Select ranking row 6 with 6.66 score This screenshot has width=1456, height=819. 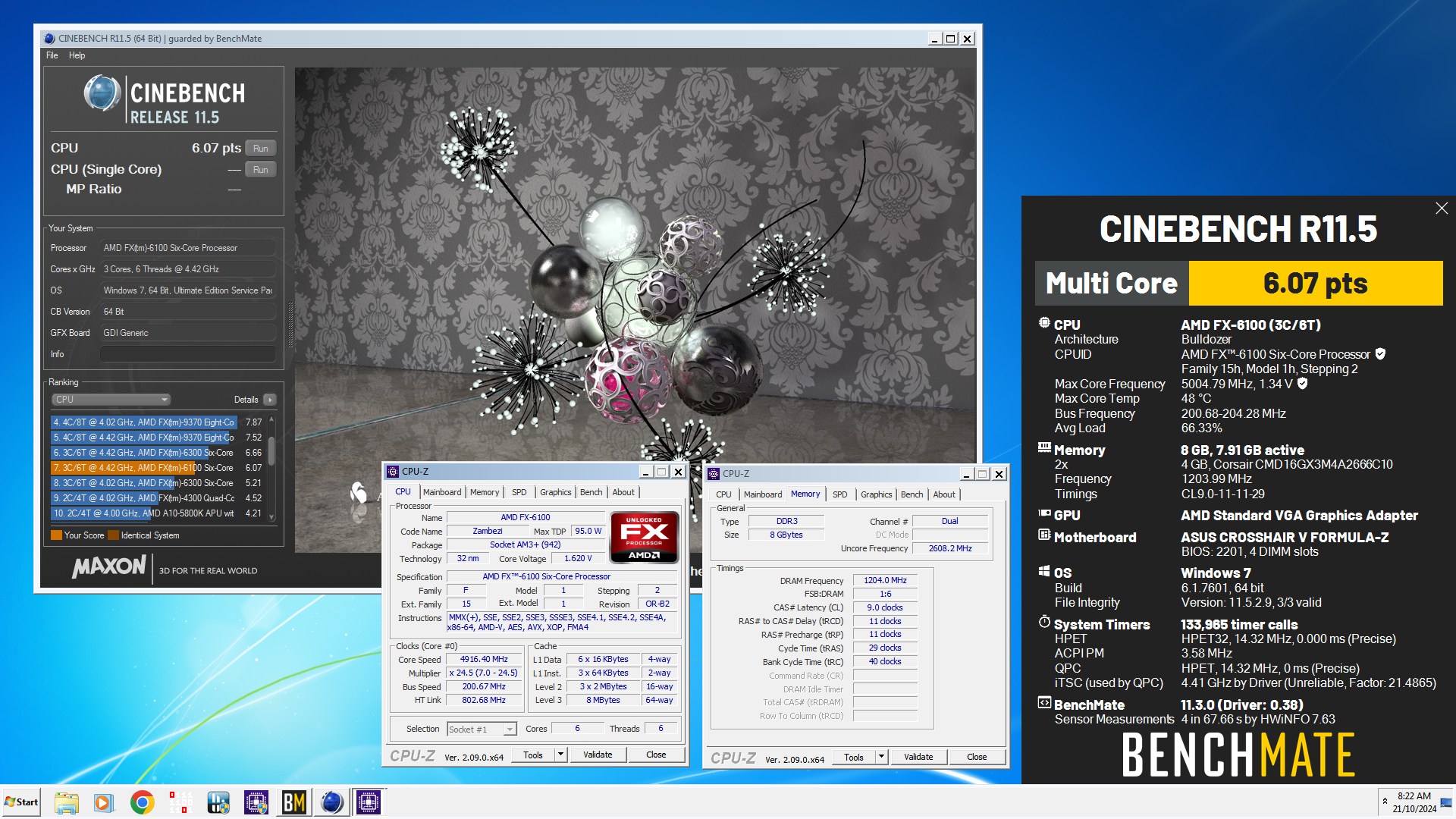coord(157,453)
